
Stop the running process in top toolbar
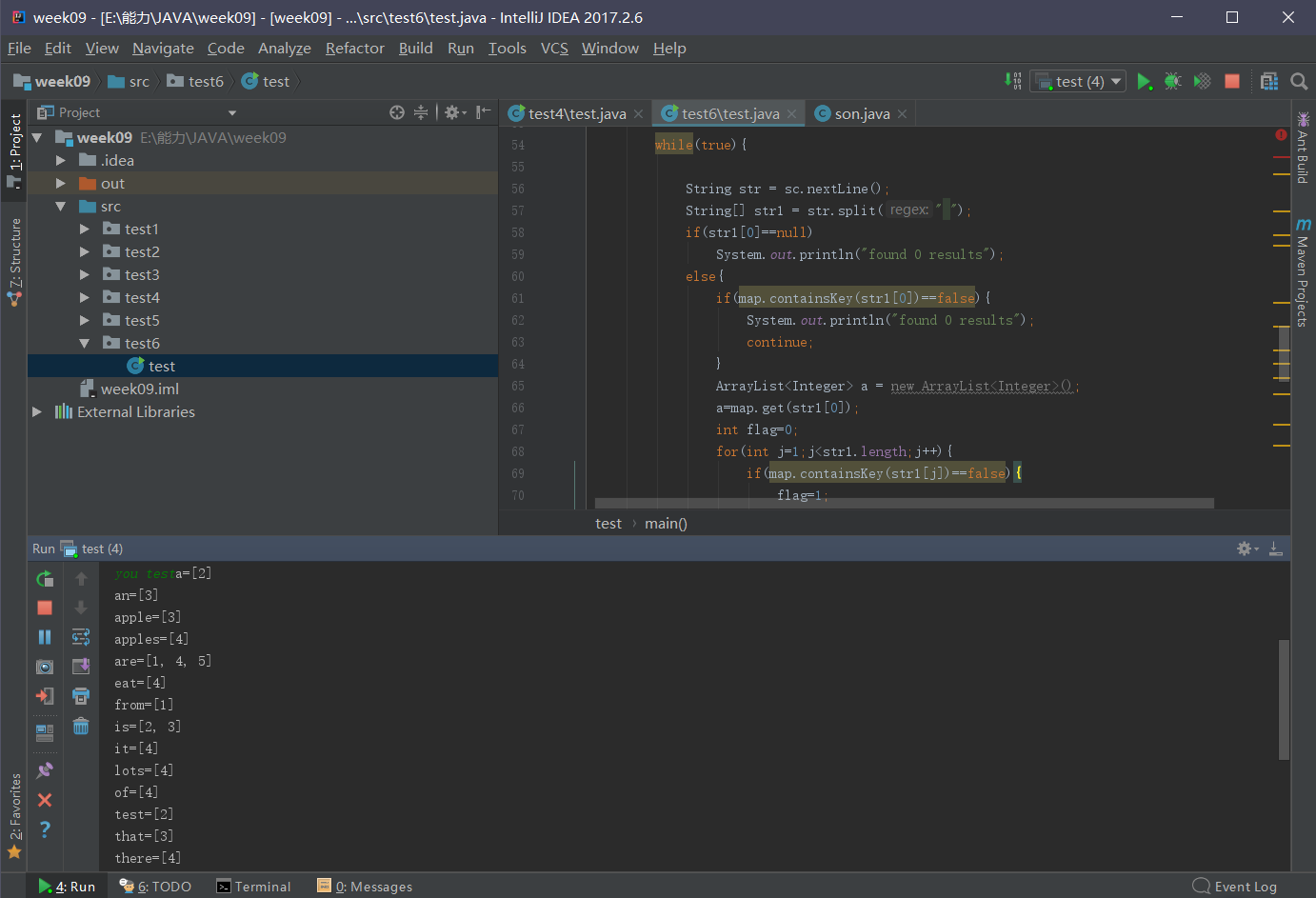pos(1232,82)
